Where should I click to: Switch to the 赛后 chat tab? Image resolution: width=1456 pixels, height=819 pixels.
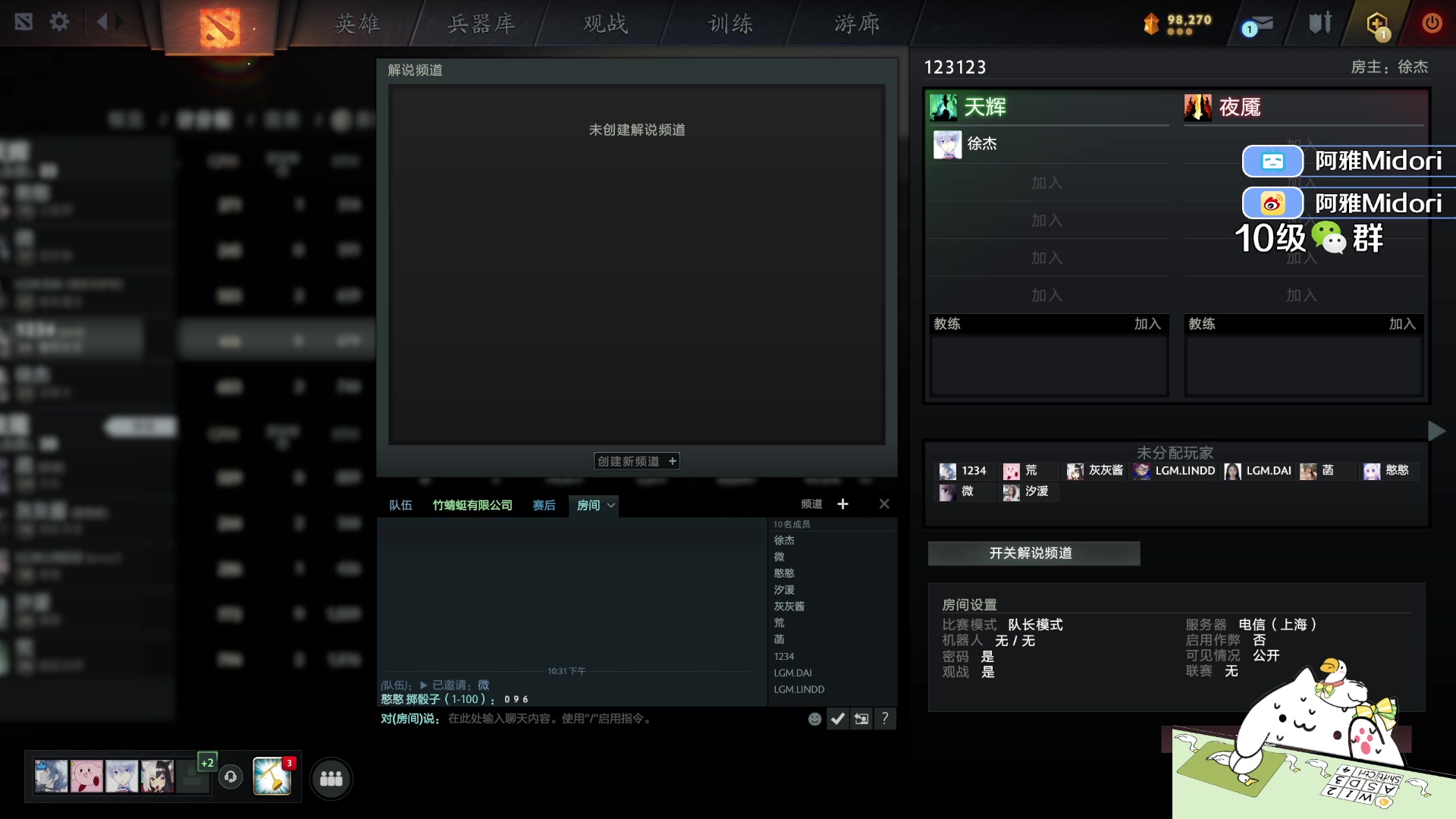(x=544, y=505)
